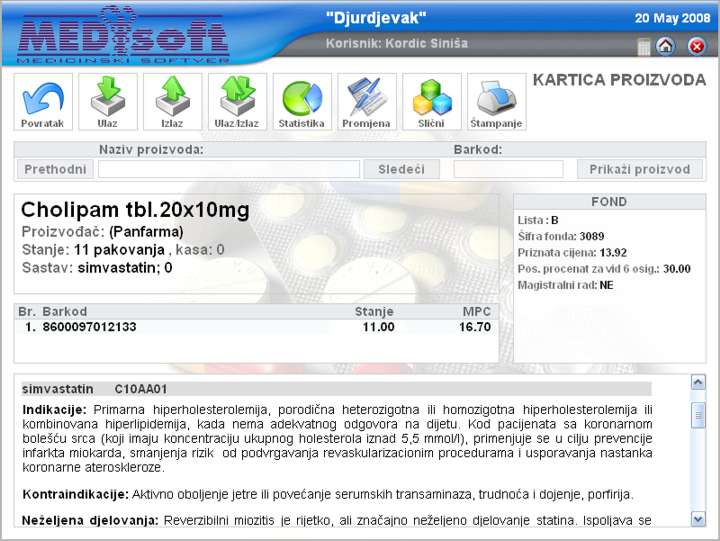Click the FOND panel header

[x=609, y=202]
